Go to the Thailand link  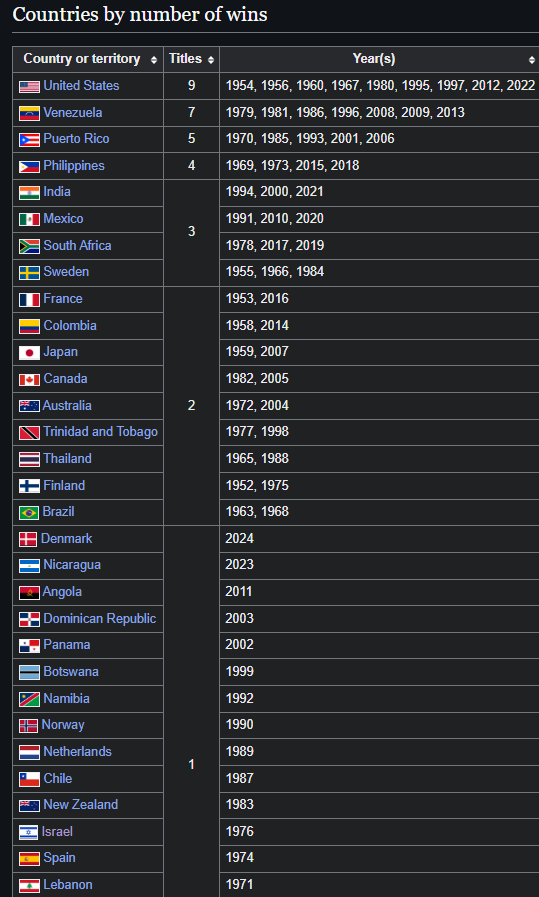(x=68, y=458)
